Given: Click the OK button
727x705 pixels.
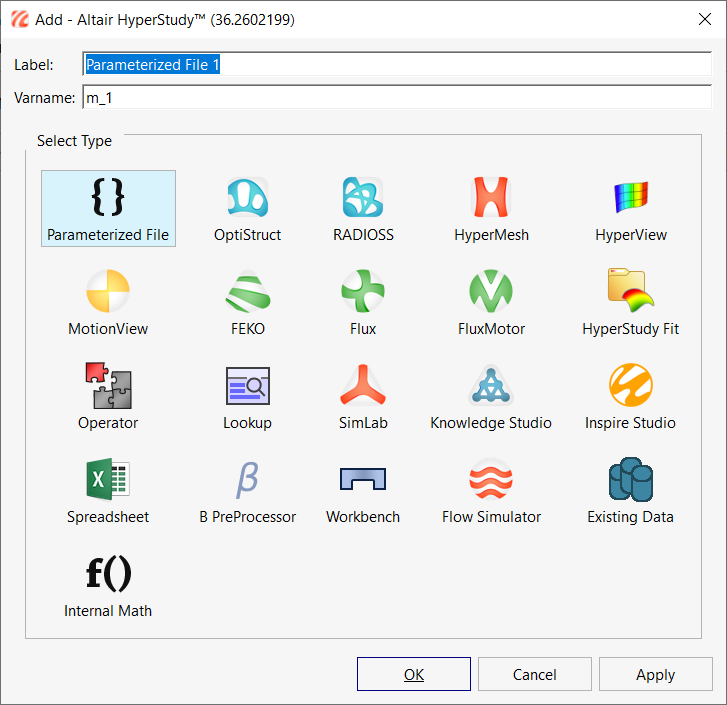Looking at the screenshot, I should (414, 674).
